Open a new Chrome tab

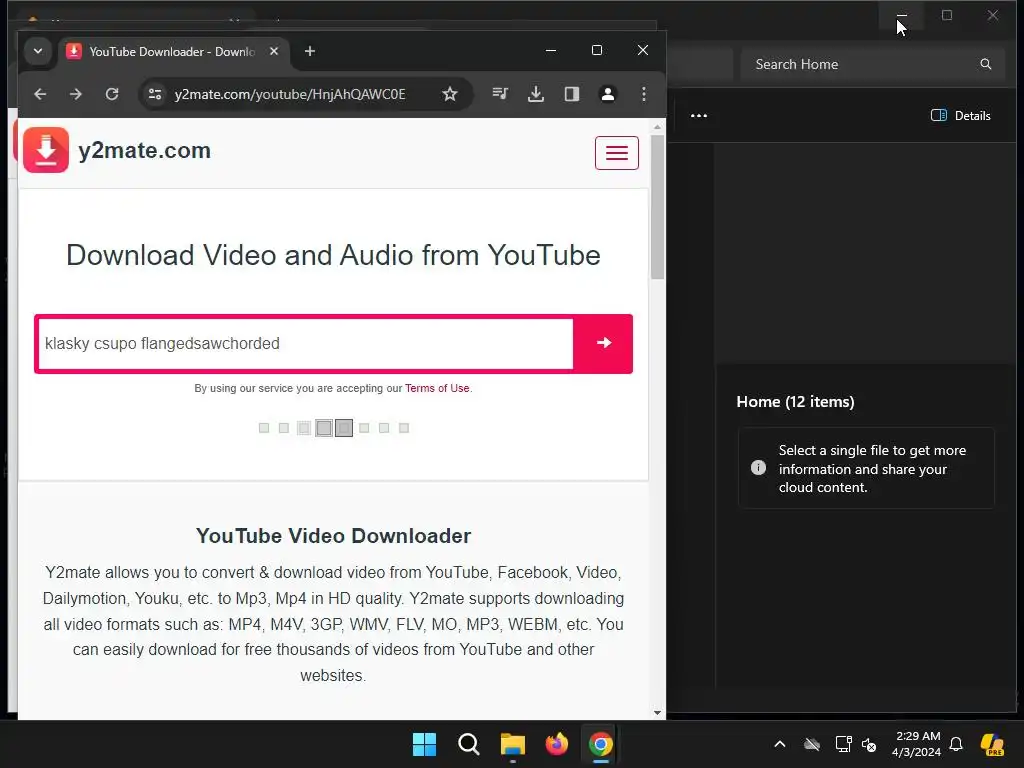tap(310, 51)
